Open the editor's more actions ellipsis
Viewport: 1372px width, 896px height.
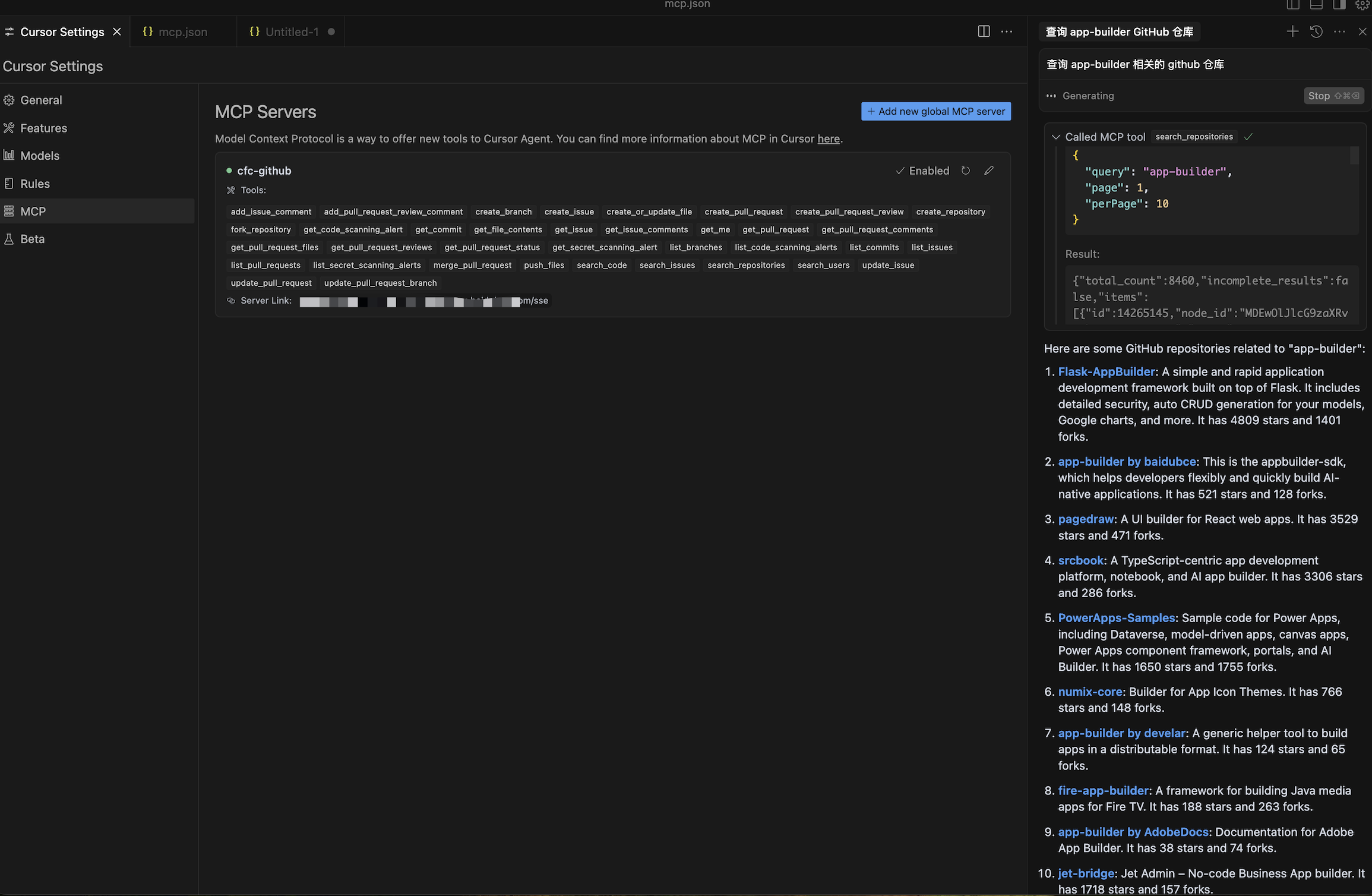(x=1007, y=31)
